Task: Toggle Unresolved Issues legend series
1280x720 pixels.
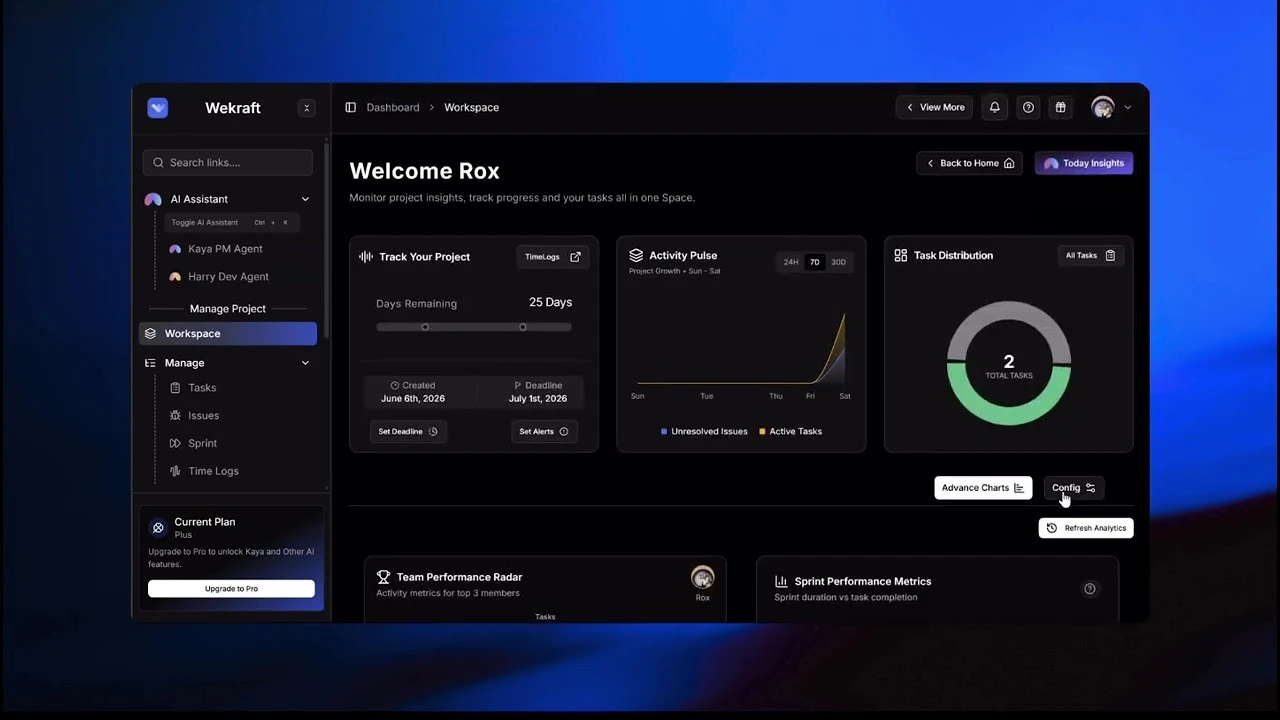Action: tap(704, 432)
